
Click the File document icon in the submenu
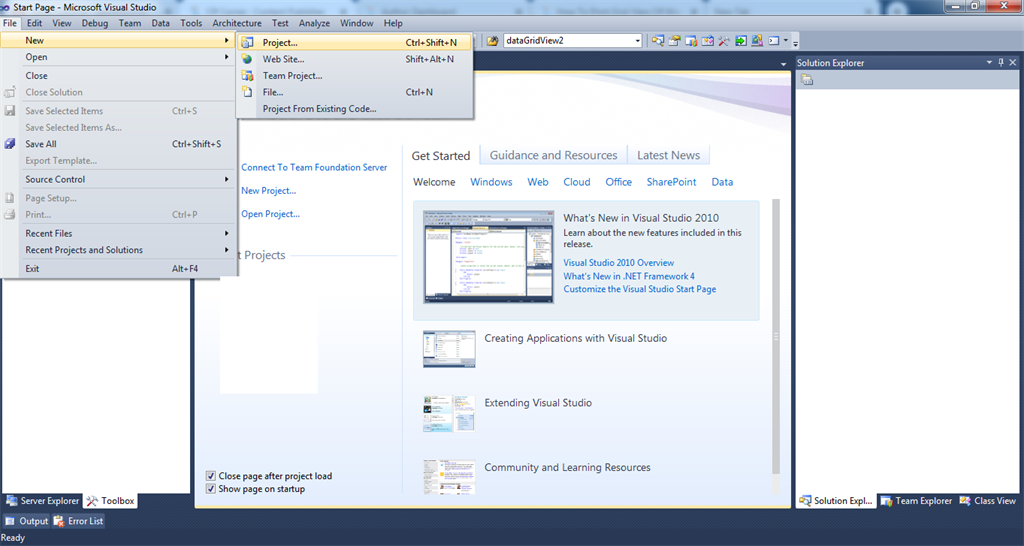point(247,92)
